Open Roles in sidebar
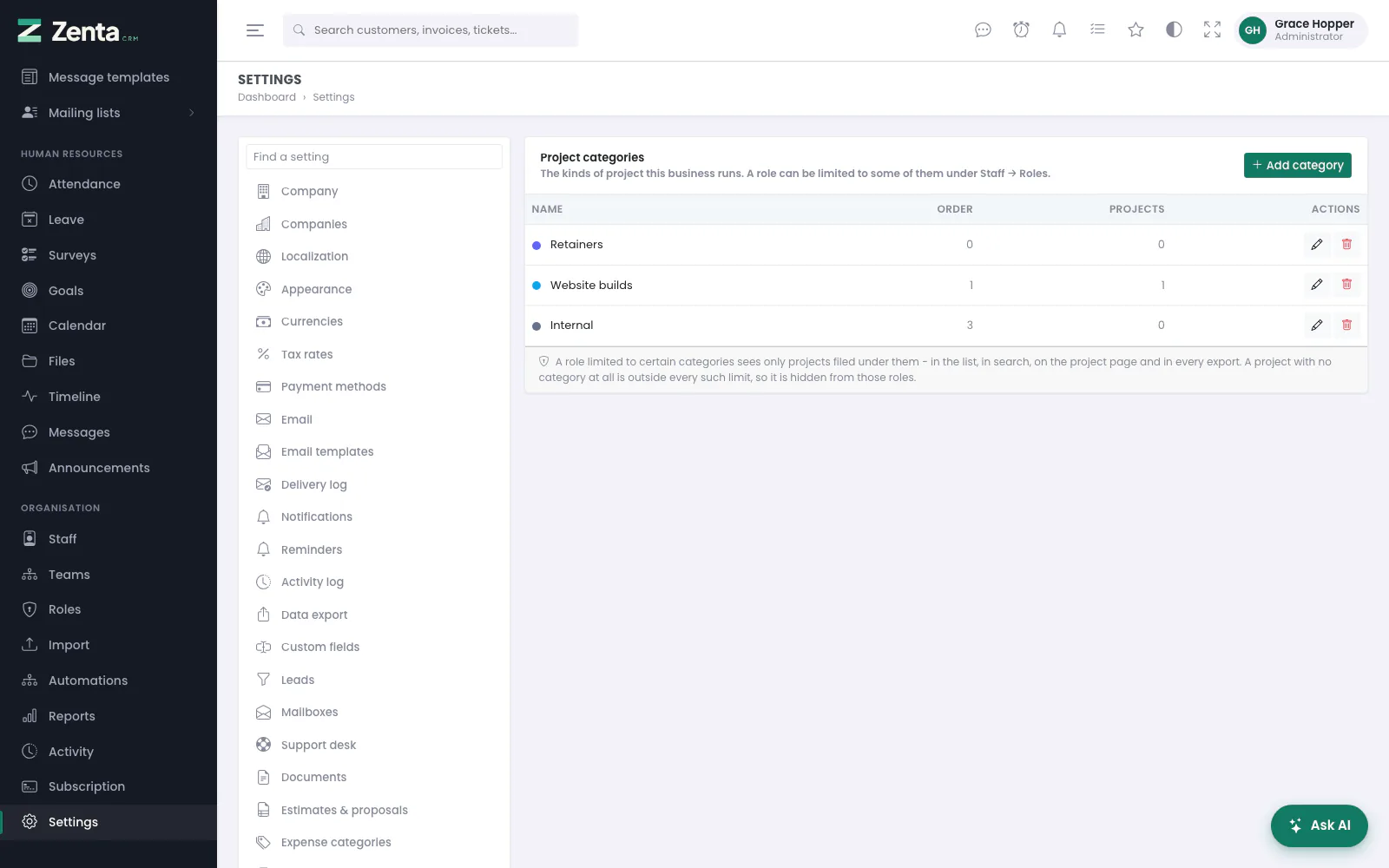 [109, 609]
